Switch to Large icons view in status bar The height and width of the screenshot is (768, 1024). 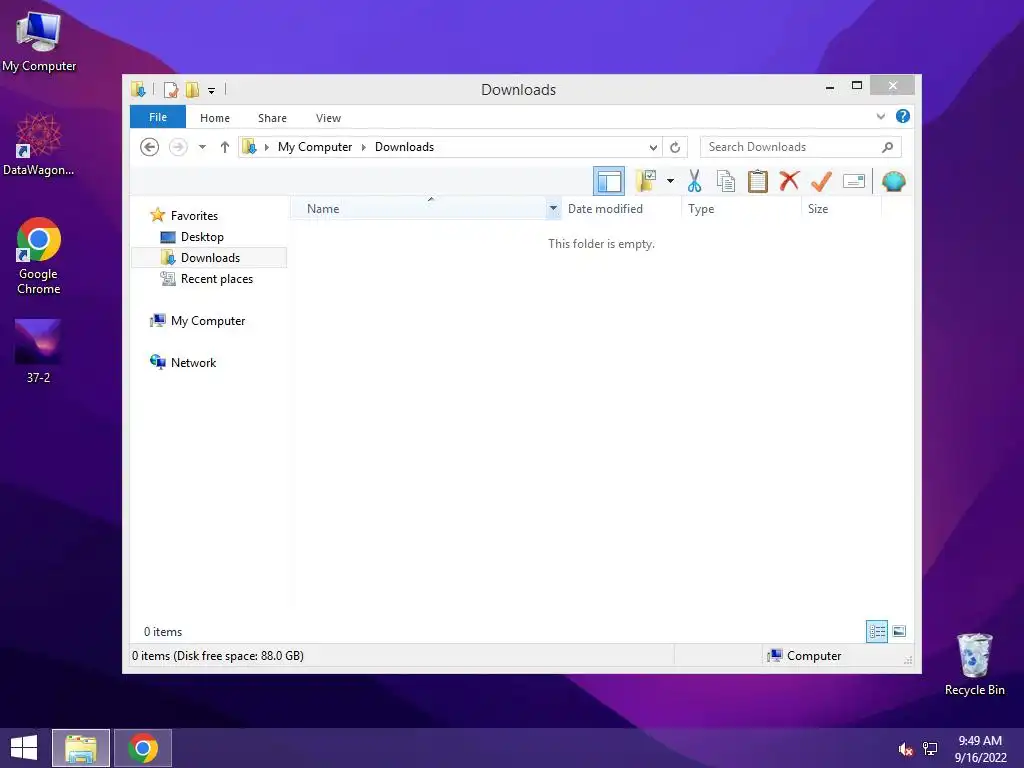(x=899, y=632)
